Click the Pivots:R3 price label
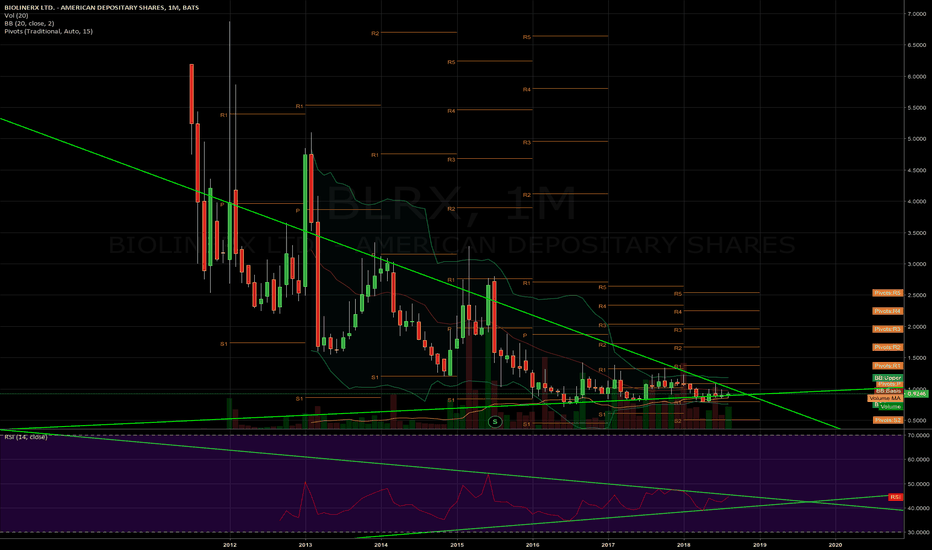Screen dimensions: 932x550 (887, 329)
